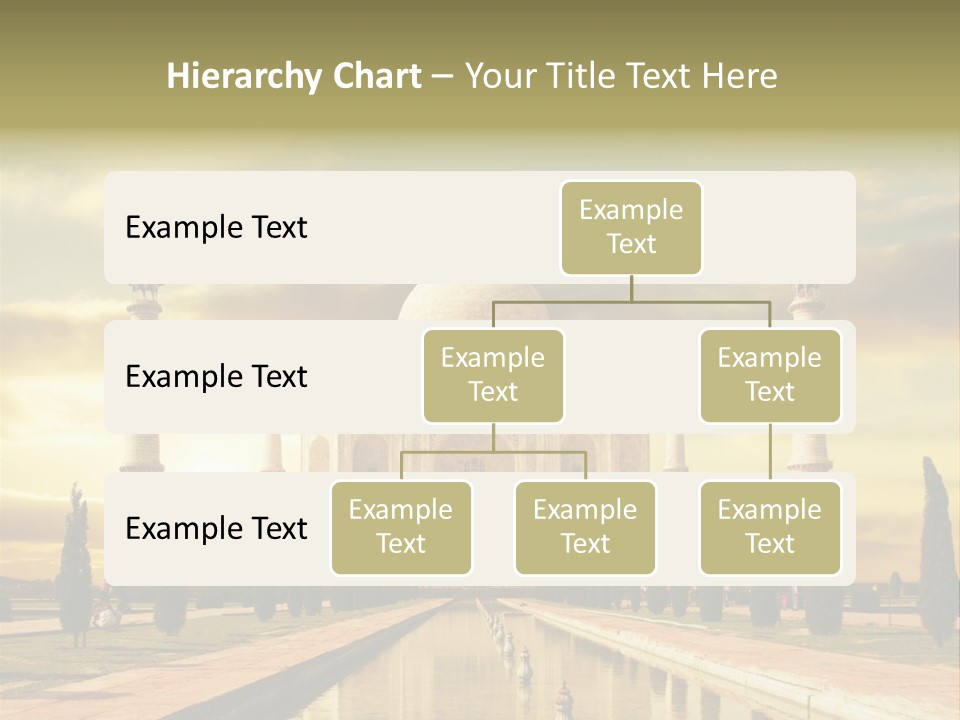The width and height of the screenshot is (960, 720).
Task: Click the second-level left chart box
Action: click(493, 376)
